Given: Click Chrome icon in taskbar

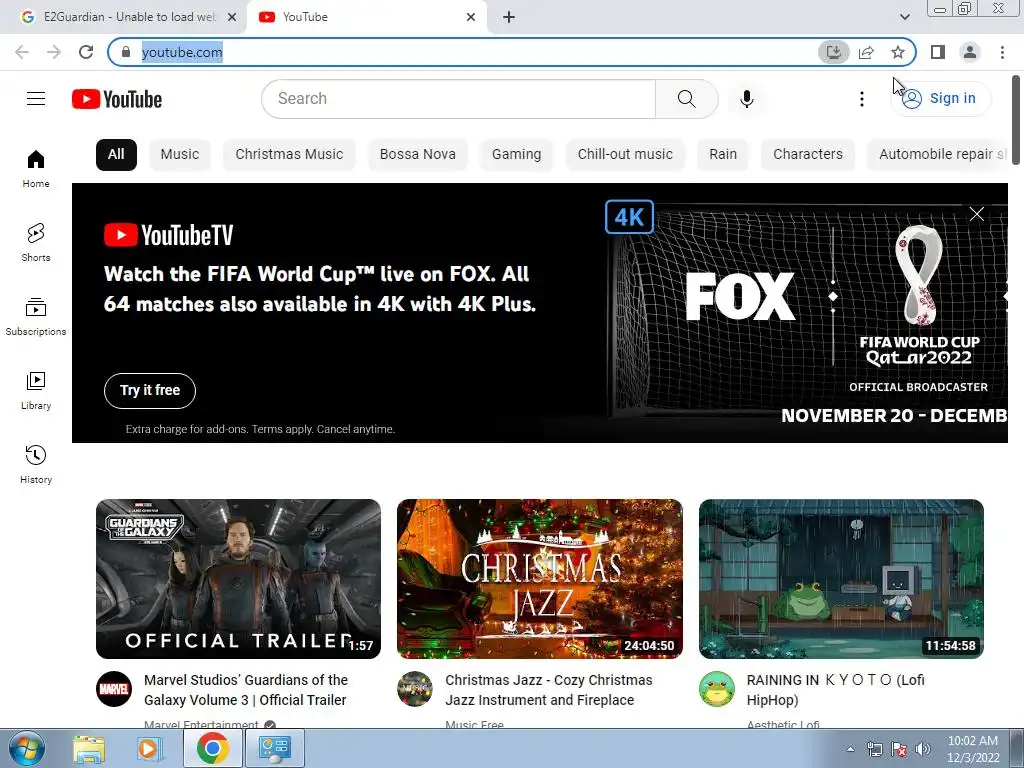Looking at the screenshot, I should (213, 748).
